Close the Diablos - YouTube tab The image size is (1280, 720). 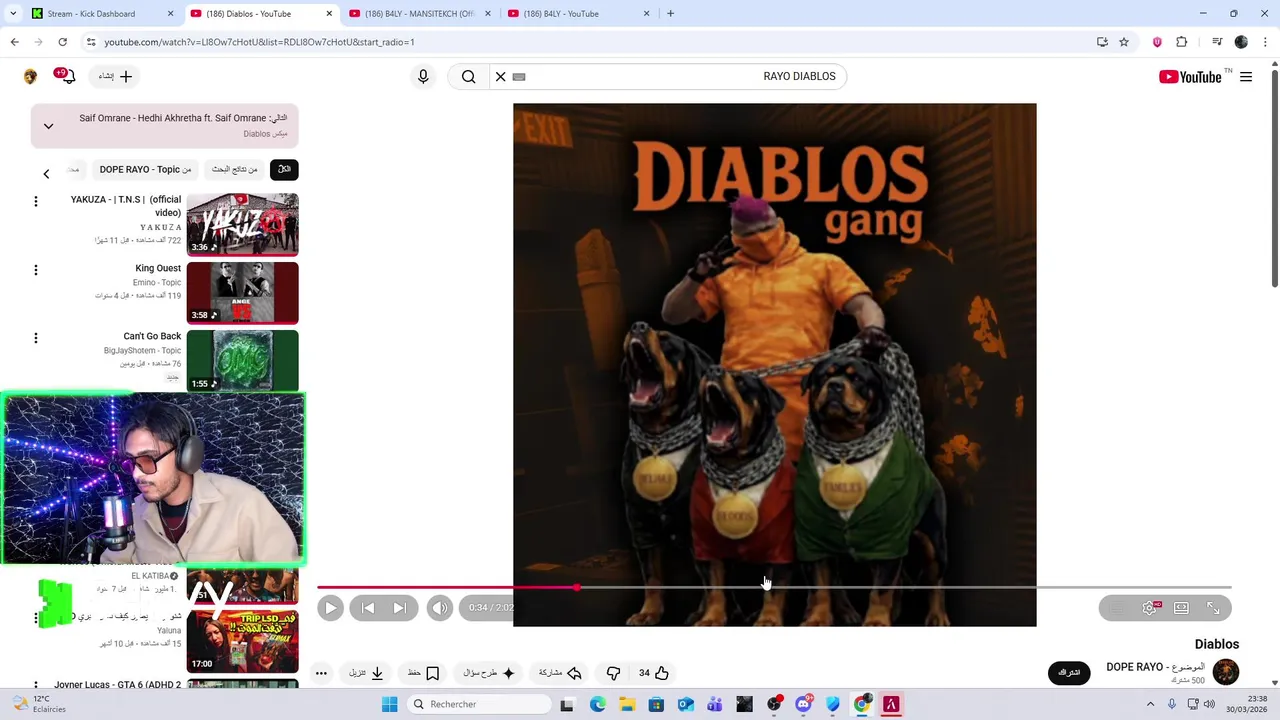pyautogui.click(x=328, y=14)
